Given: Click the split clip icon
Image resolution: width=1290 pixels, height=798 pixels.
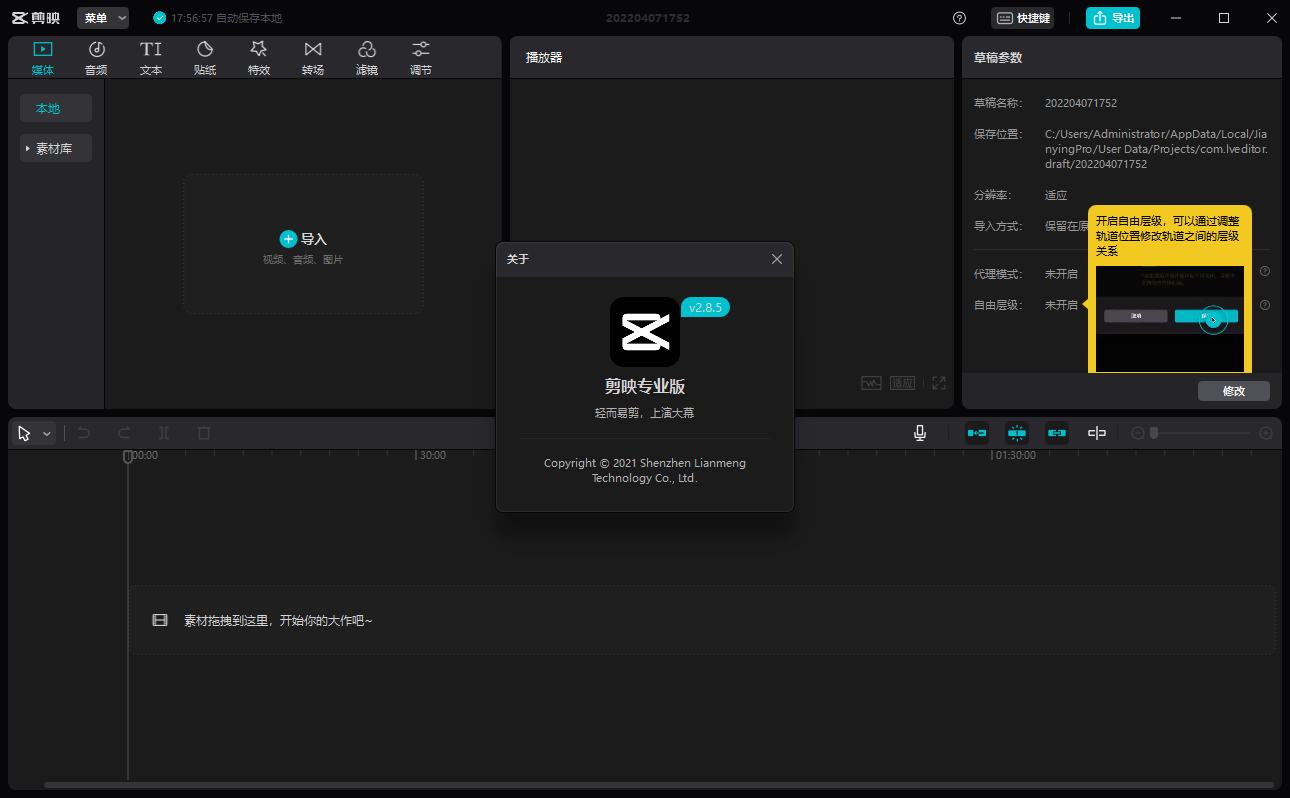Looking at the screenshot, I should pyautogui.click(x=164, y=433).
